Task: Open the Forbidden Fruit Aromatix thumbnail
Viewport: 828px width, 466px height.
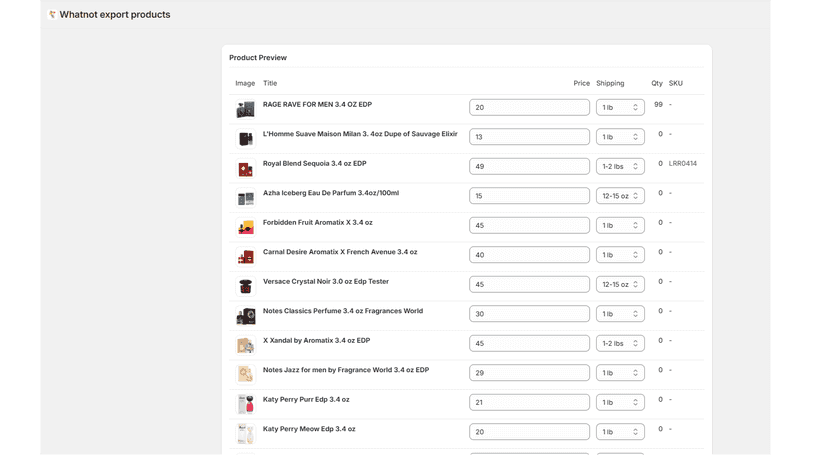Action: click(246, 228)
